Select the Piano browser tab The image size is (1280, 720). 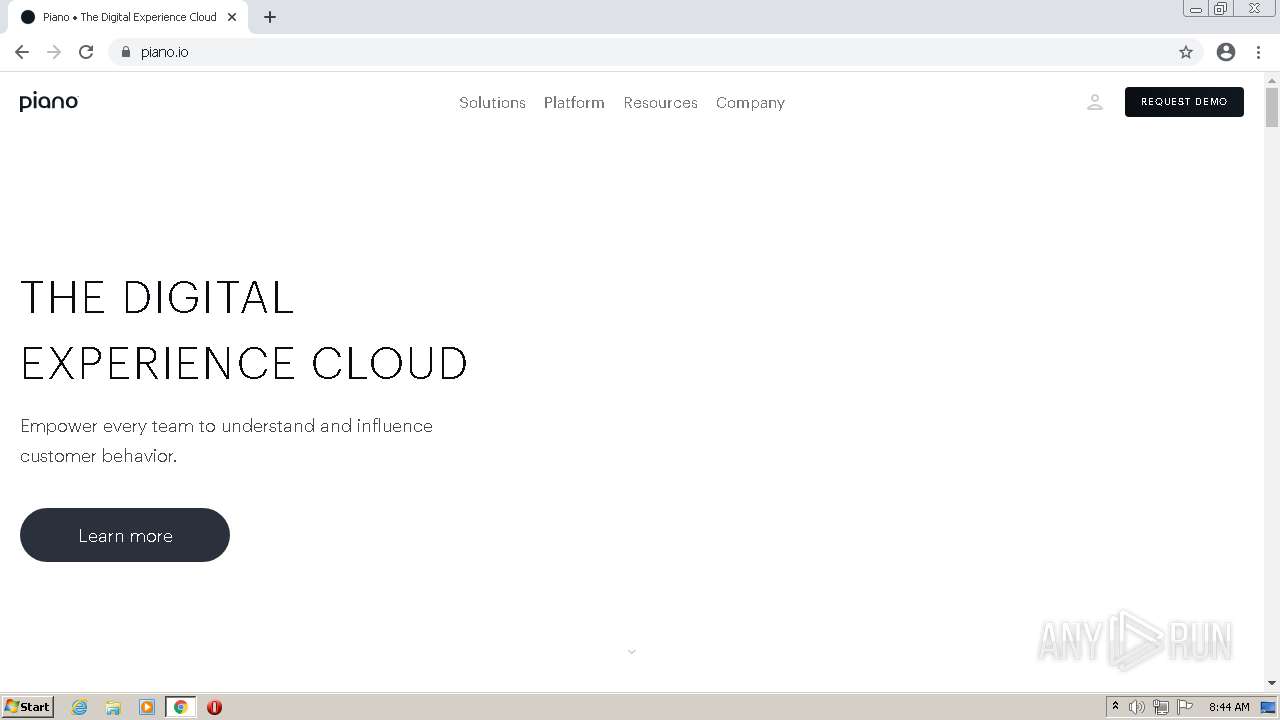point(127,17)
